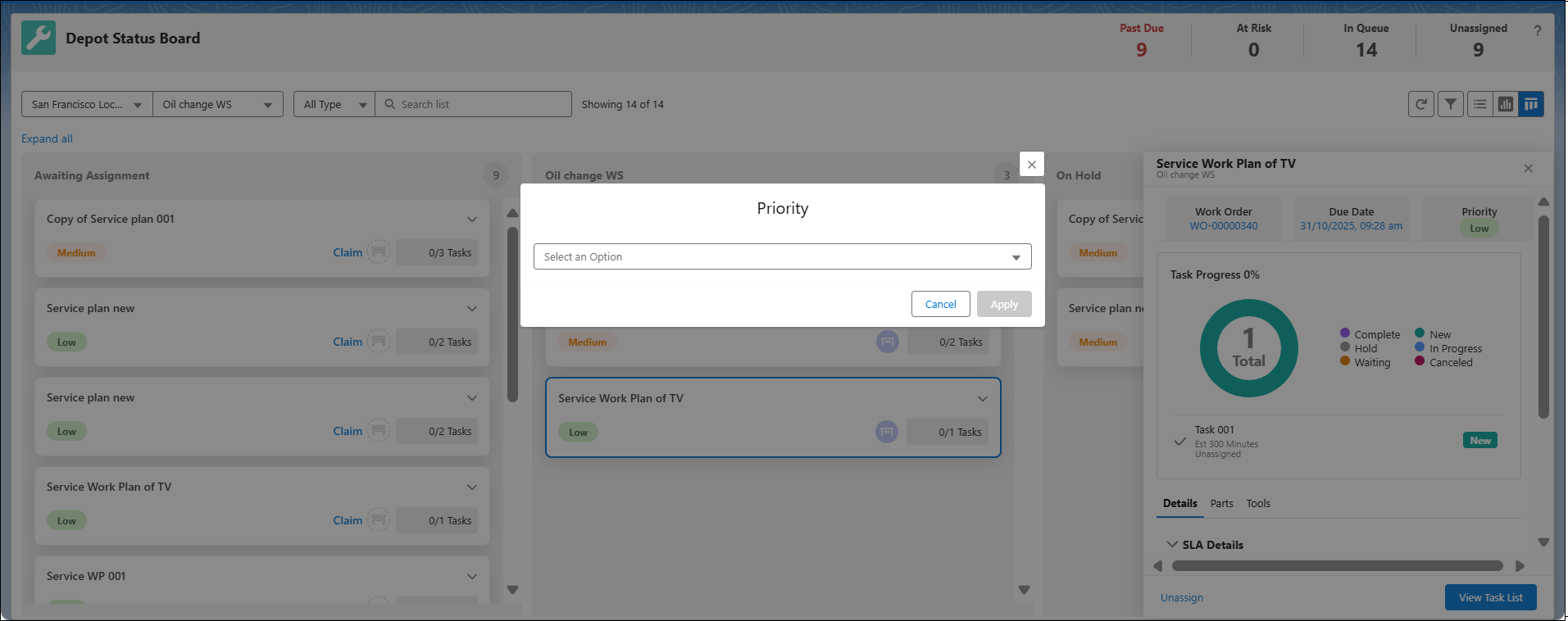Click View Task List button
Viewport: 1568px width, 621px height.
click(1490, 597)
